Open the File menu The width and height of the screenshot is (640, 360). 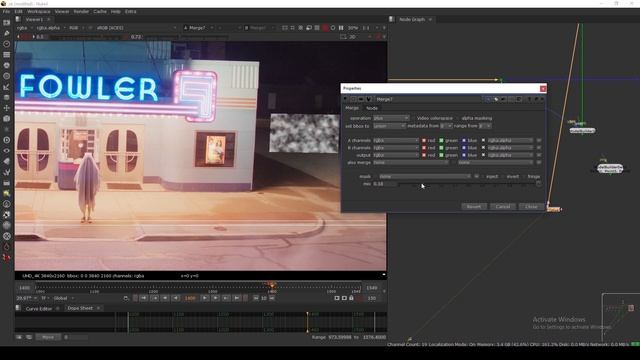[6, 11]
